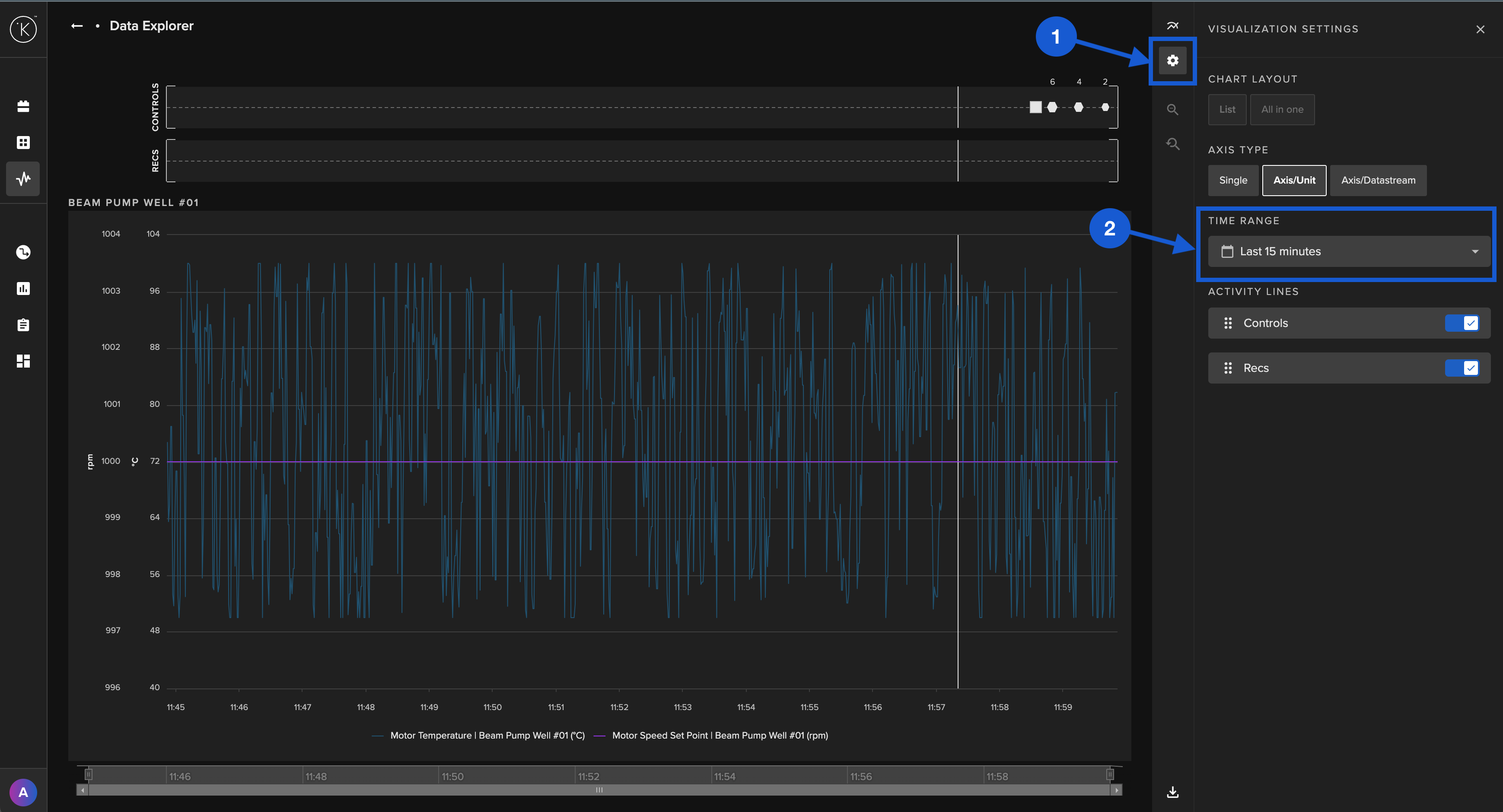Screen dimensions: 1503x812
Task: Select the Axis/Datastream axis type
Action: tap(1378, 180)
